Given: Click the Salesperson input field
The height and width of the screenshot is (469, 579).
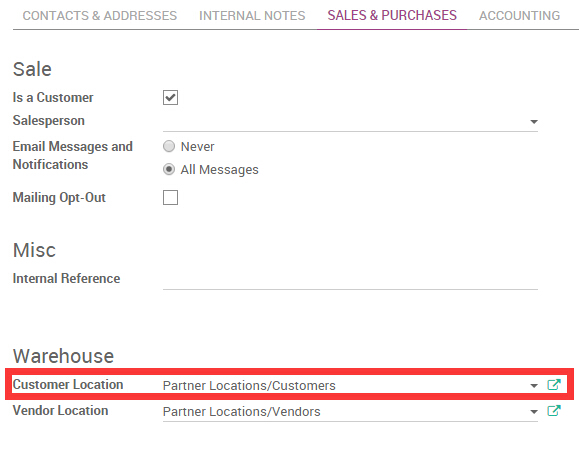Looking at the screenshot, I should click(x=346, y=121).
